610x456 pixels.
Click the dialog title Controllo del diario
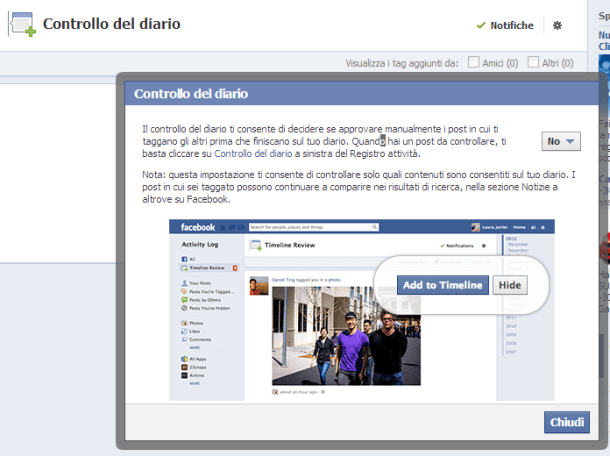pos(191,94)
